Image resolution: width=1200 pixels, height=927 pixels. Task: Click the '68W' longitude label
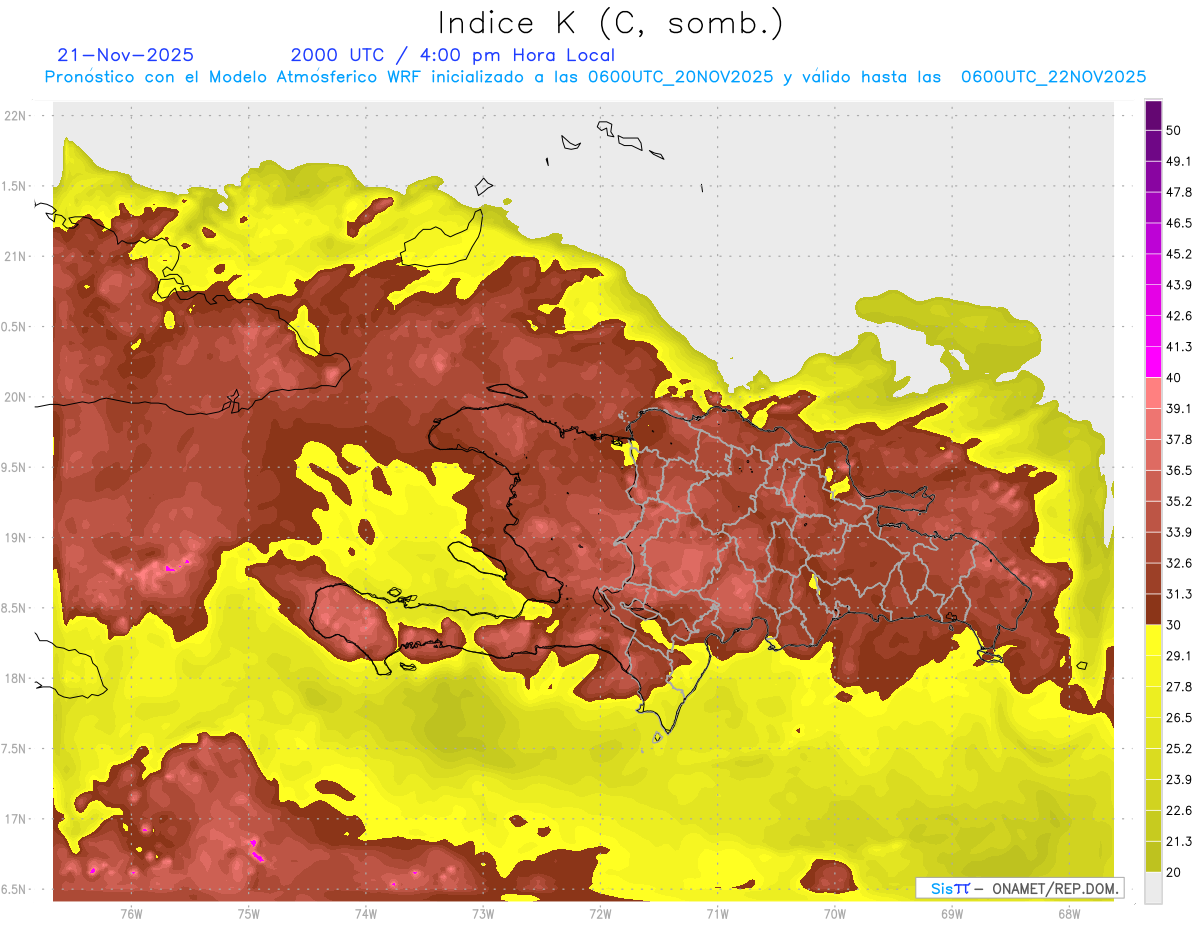click(1069, 914)
